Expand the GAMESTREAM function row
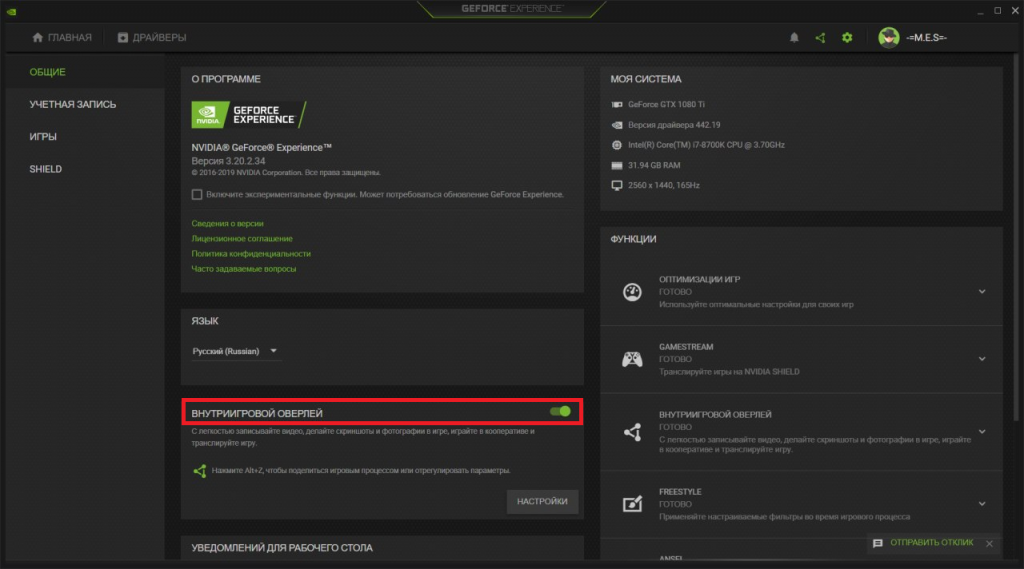 982,359
